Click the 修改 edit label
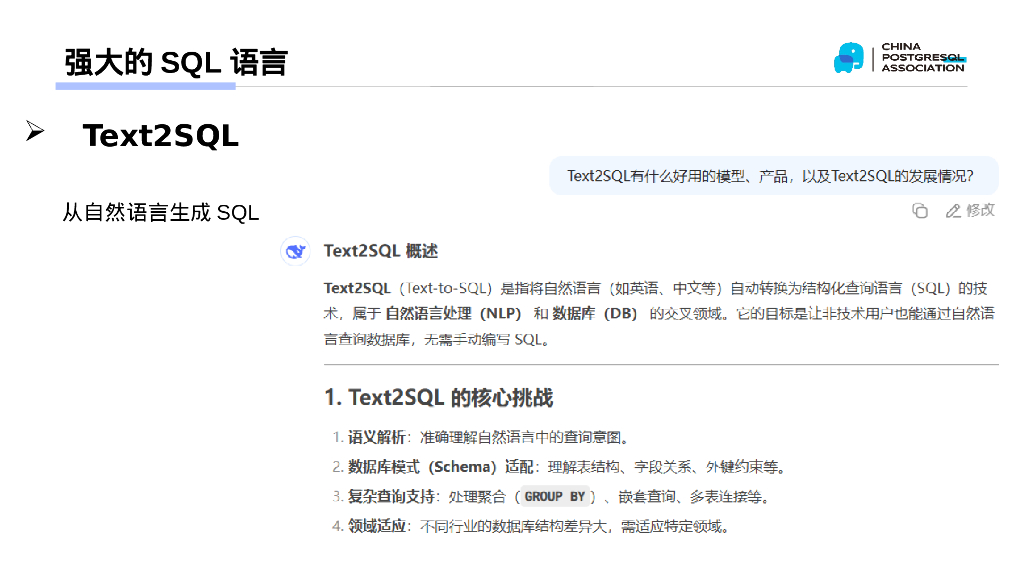Image resolution: width=1024 pixels, height=576 pixels. [980, 210]
